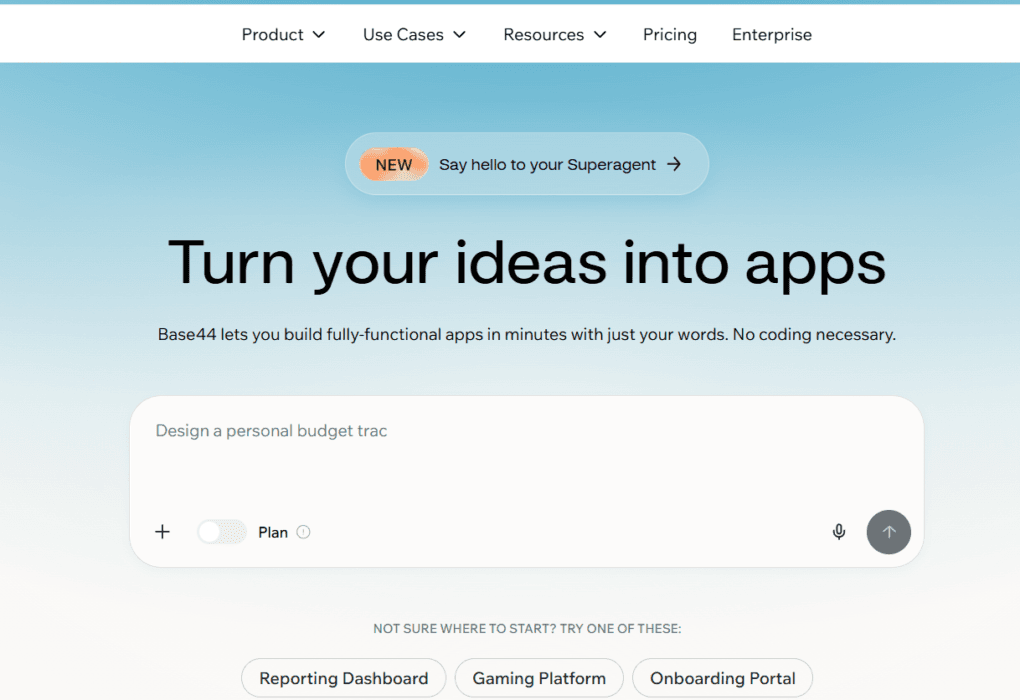Open the Enterprise nav item
The width and height of the screenshot is (1020, 700).
pos(772,35)
